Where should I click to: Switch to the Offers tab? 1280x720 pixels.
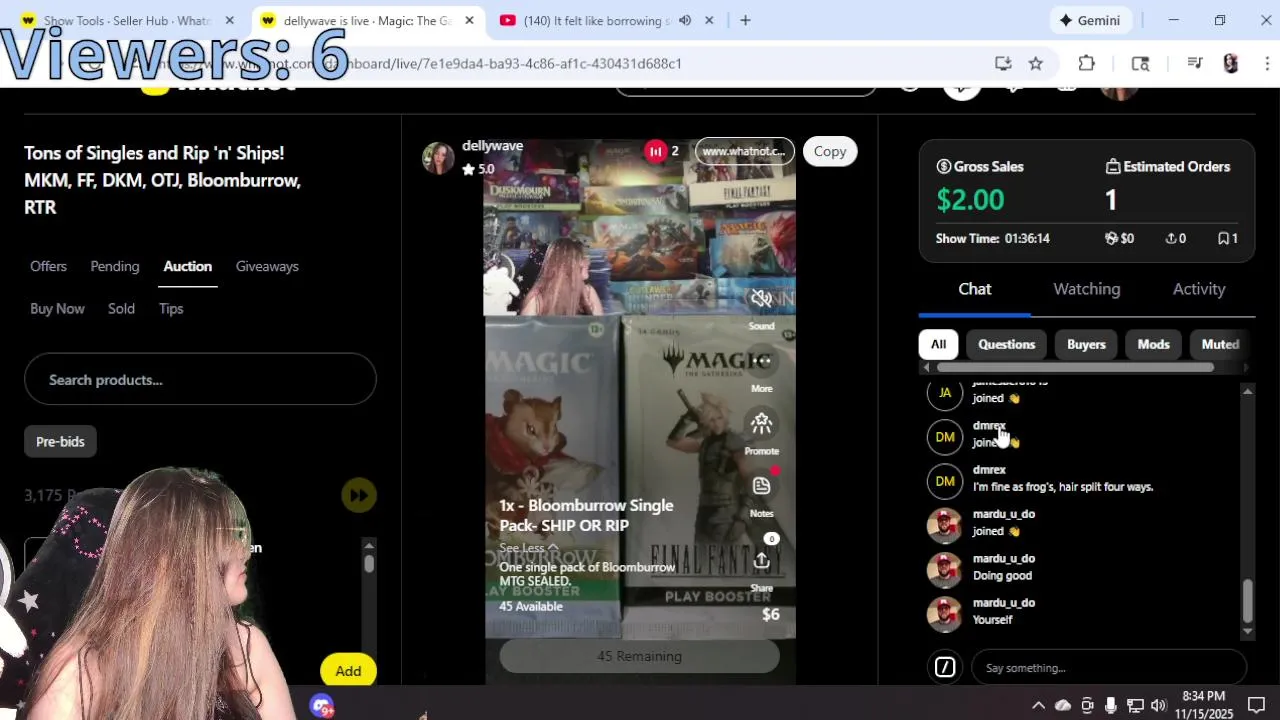click(48, 266)
